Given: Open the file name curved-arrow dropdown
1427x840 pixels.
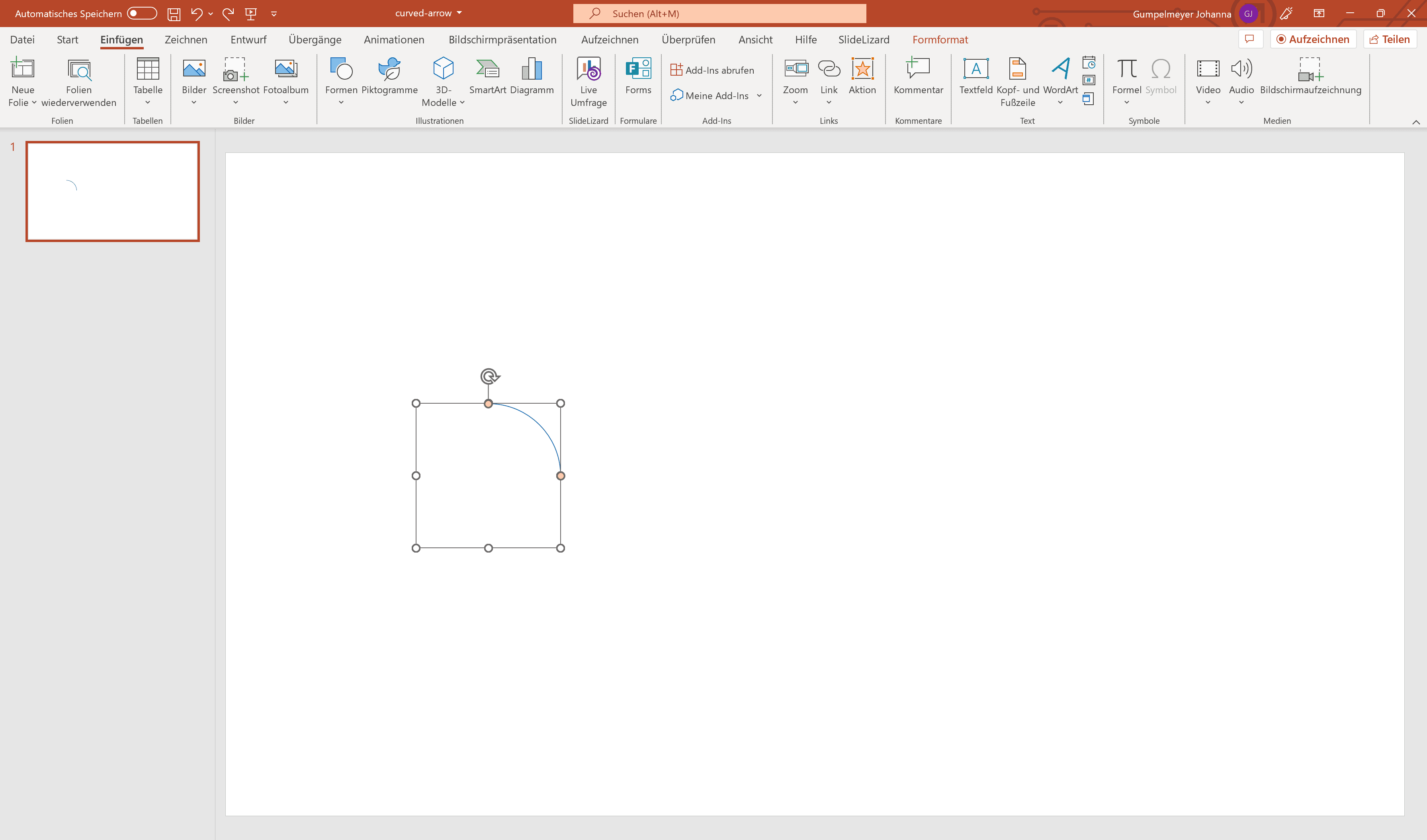Looking at the screenshot, I should pyautogui.click(x=459, y=13).
